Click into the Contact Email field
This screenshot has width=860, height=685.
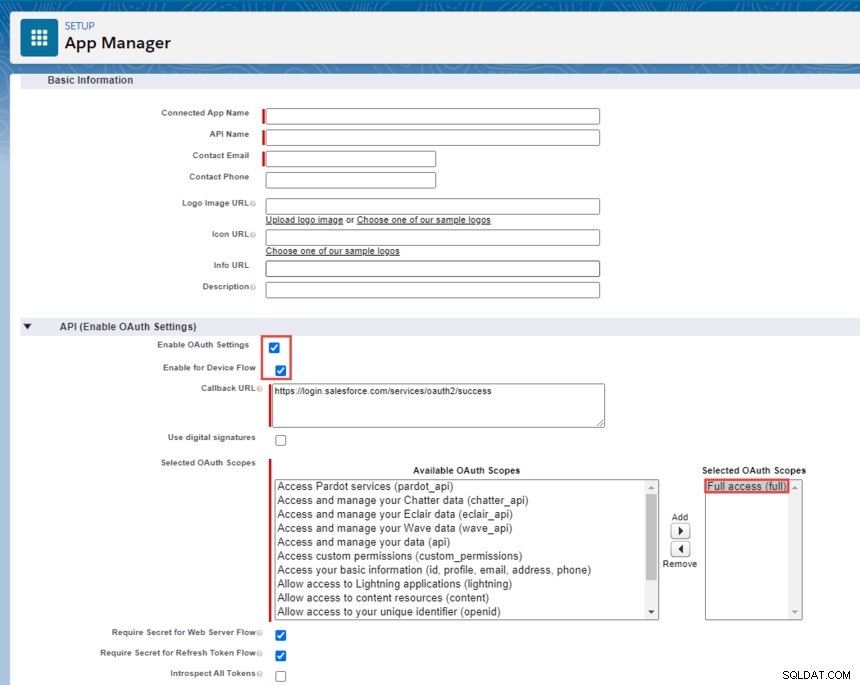click(x=350, y=159)
